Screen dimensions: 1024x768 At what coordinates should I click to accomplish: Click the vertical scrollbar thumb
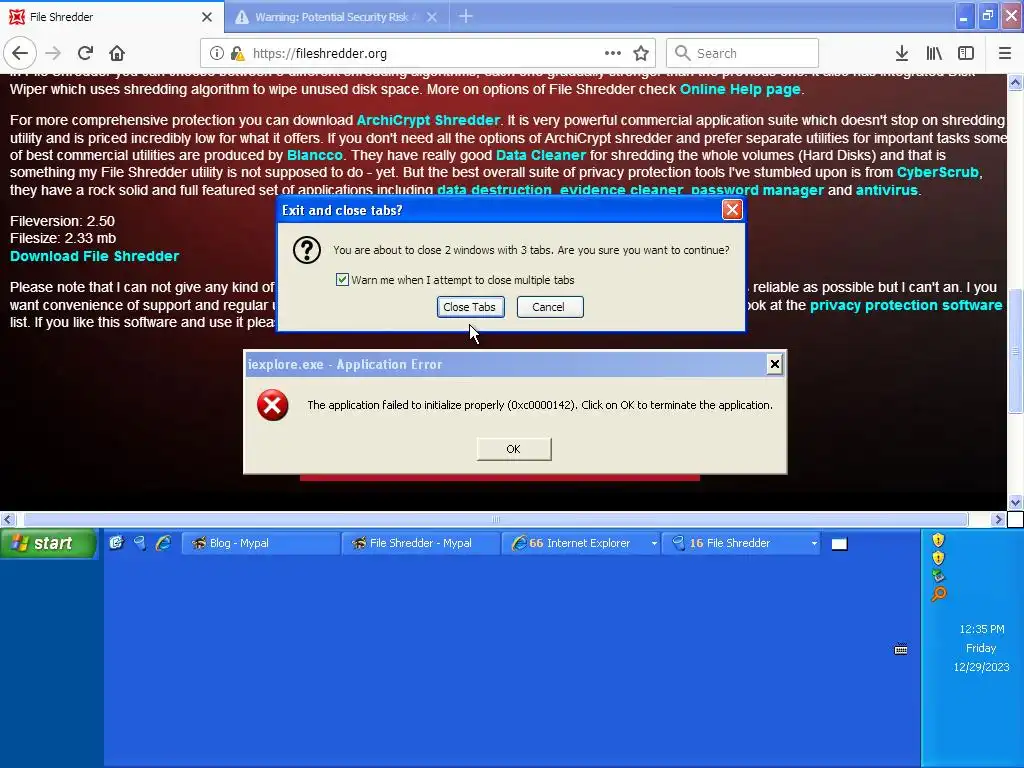pos(1015,351)
